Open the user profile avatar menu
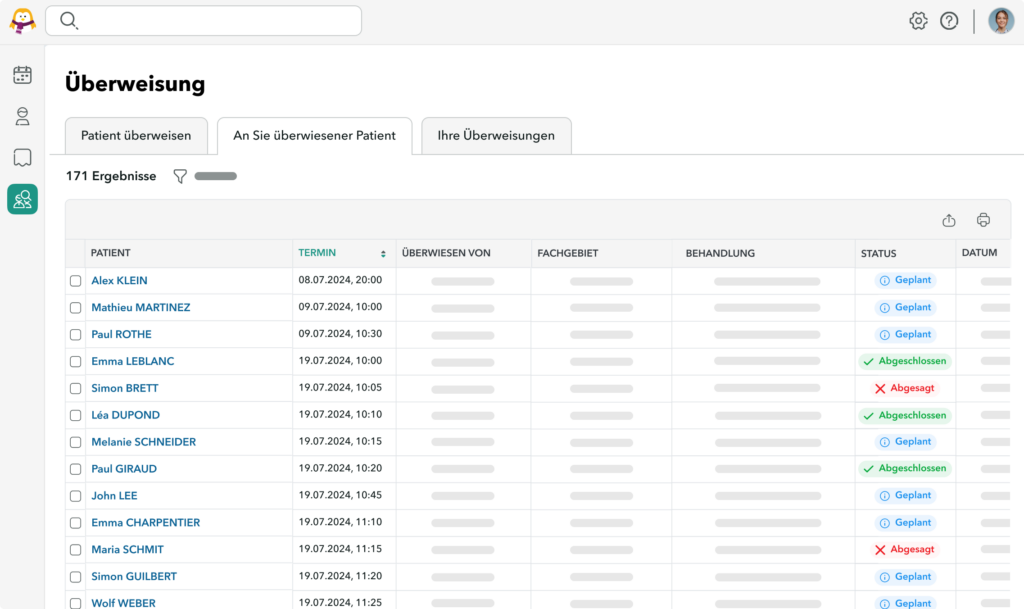1024x609 pixels. 1001,21
